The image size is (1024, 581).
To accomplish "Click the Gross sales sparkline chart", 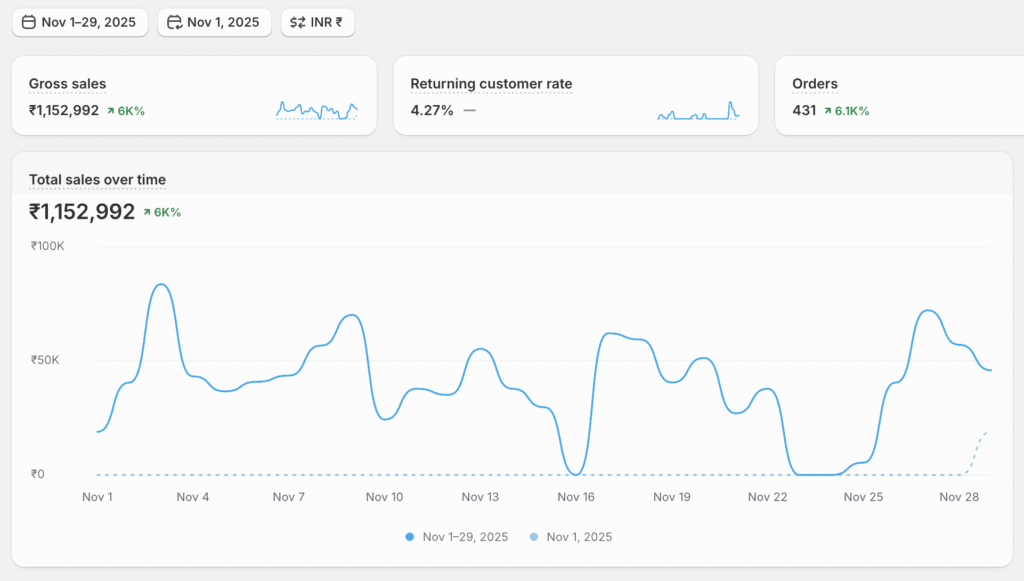I will pos(317,110).
